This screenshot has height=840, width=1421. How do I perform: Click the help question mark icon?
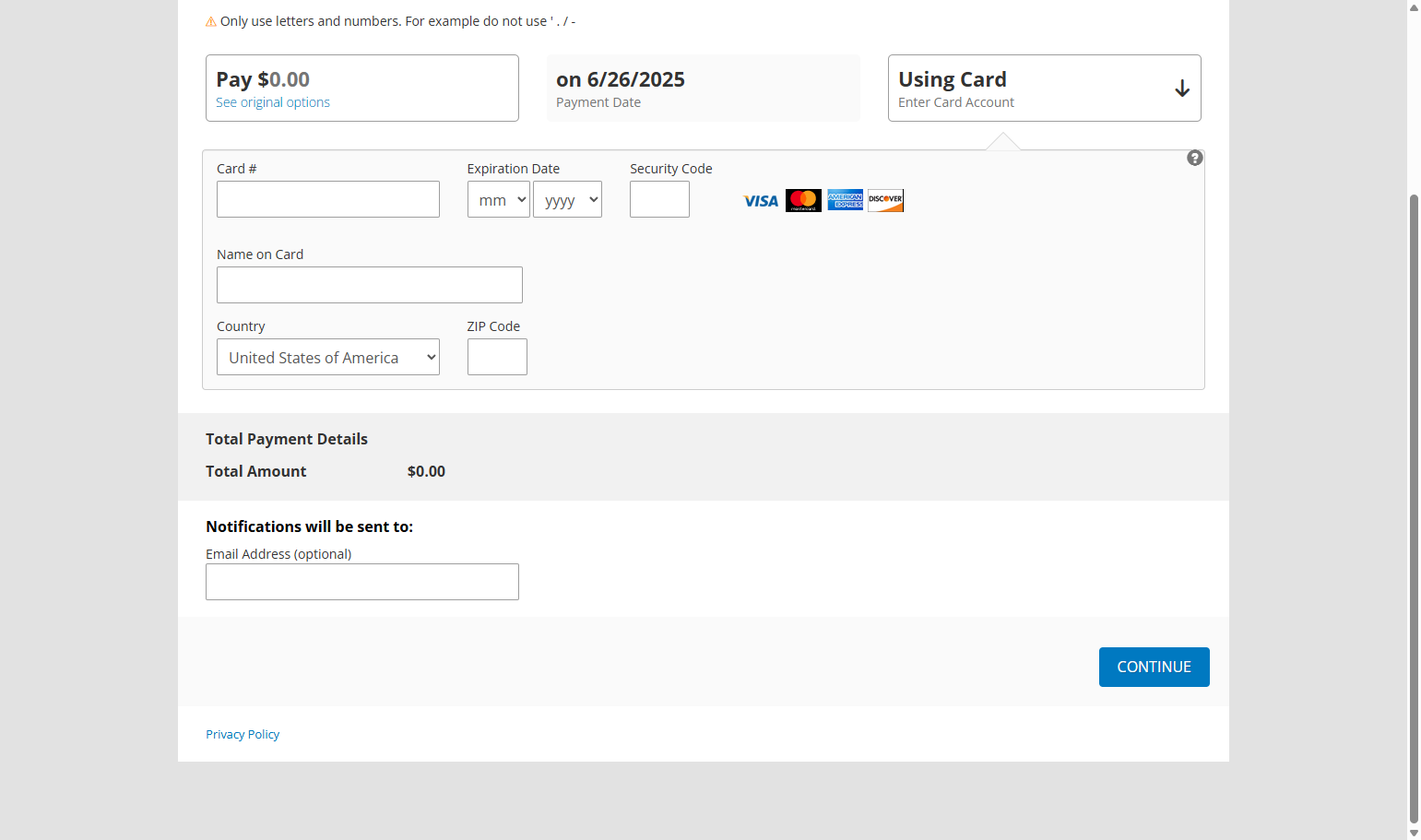(1194, 159)
